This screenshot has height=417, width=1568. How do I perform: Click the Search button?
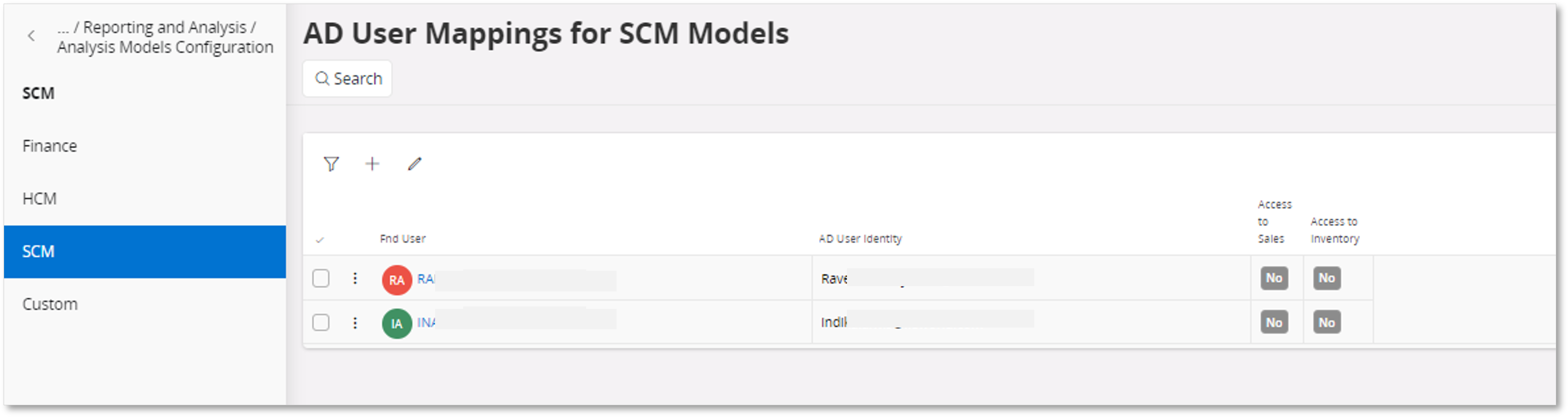click(348, 78)
